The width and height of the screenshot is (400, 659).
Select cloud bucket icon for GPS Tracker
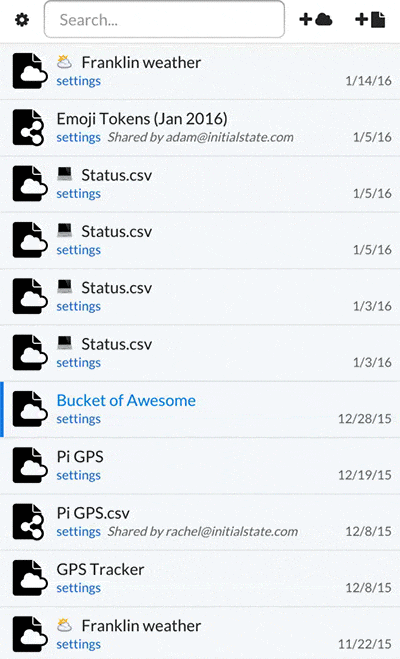click(29, 578)
